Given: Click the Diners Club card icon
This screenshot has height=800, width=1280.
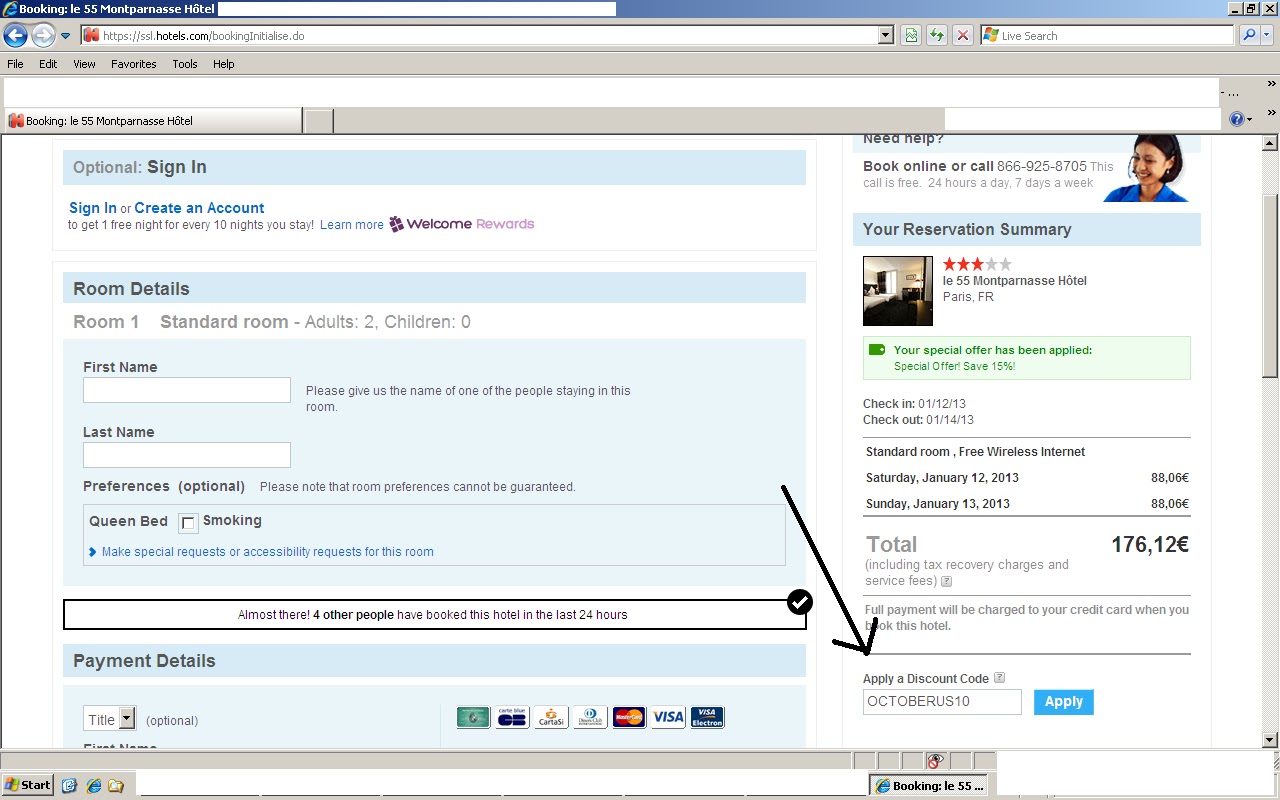Looking at the screenshot, I should point(590,717).
